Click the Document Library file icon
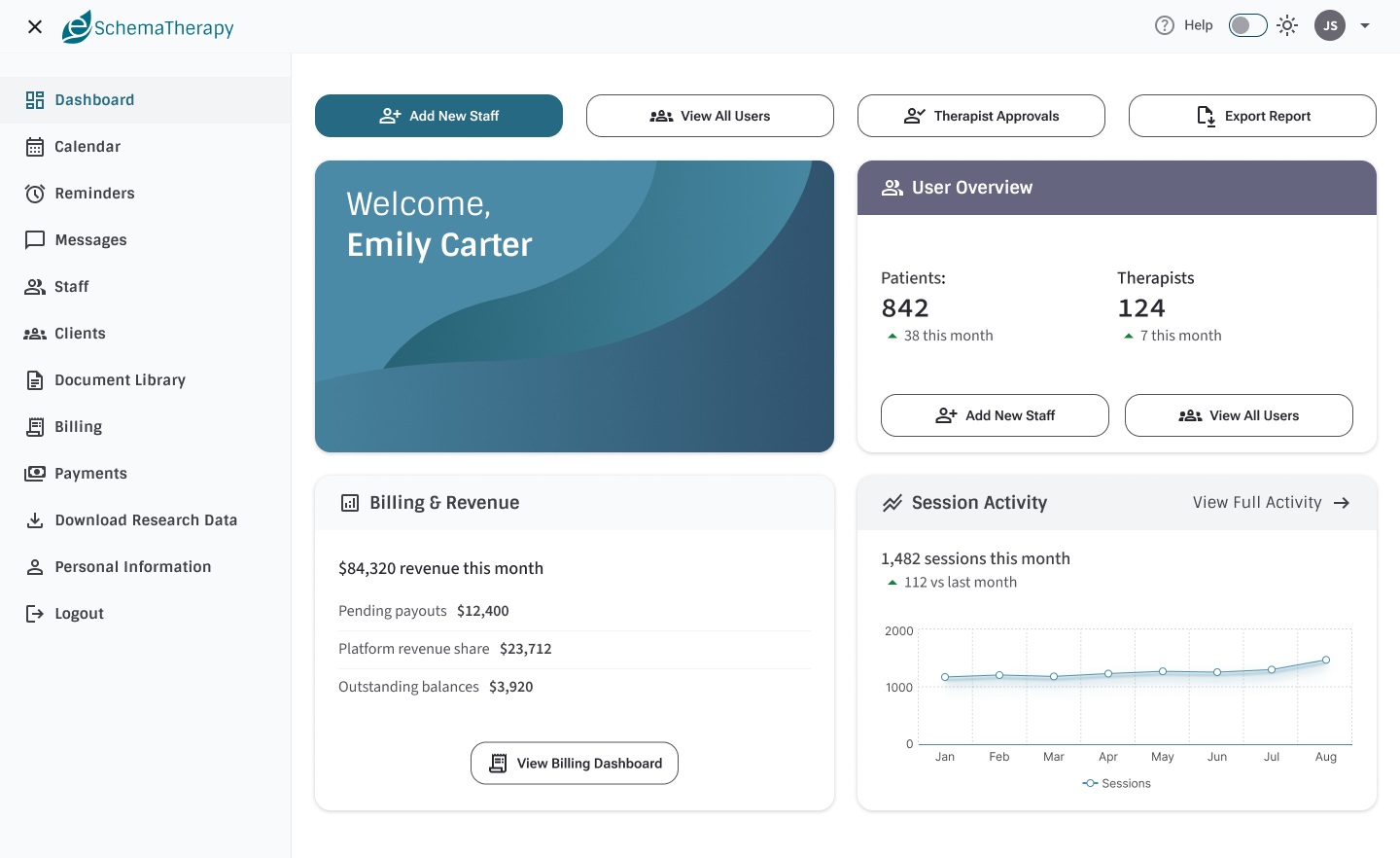Viewport: 1400px width, 858px height. point(35,380)
